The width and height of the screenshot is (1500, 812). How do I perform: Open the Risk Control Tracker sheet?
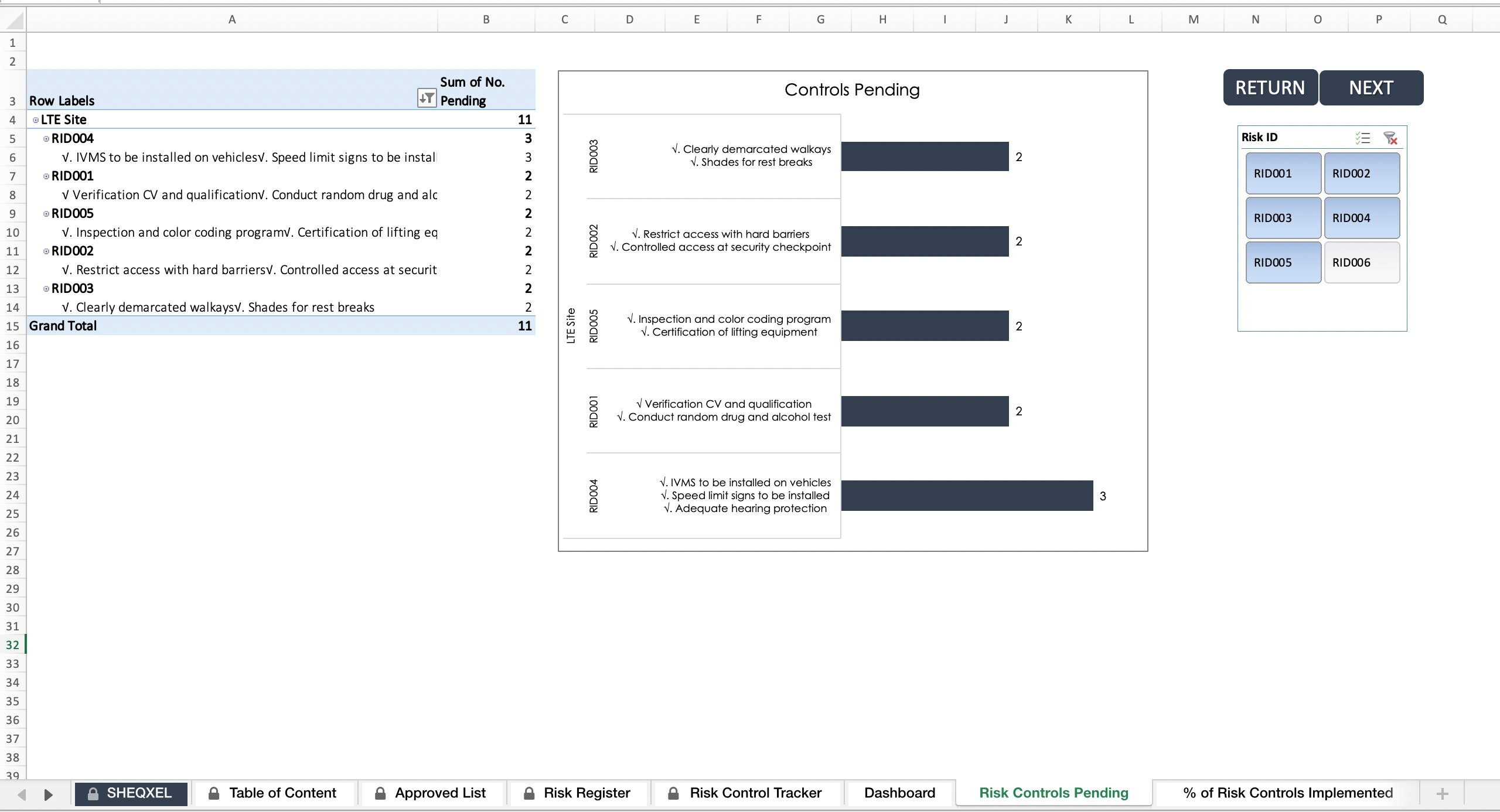pyautogui.click(x=755, y=793)
